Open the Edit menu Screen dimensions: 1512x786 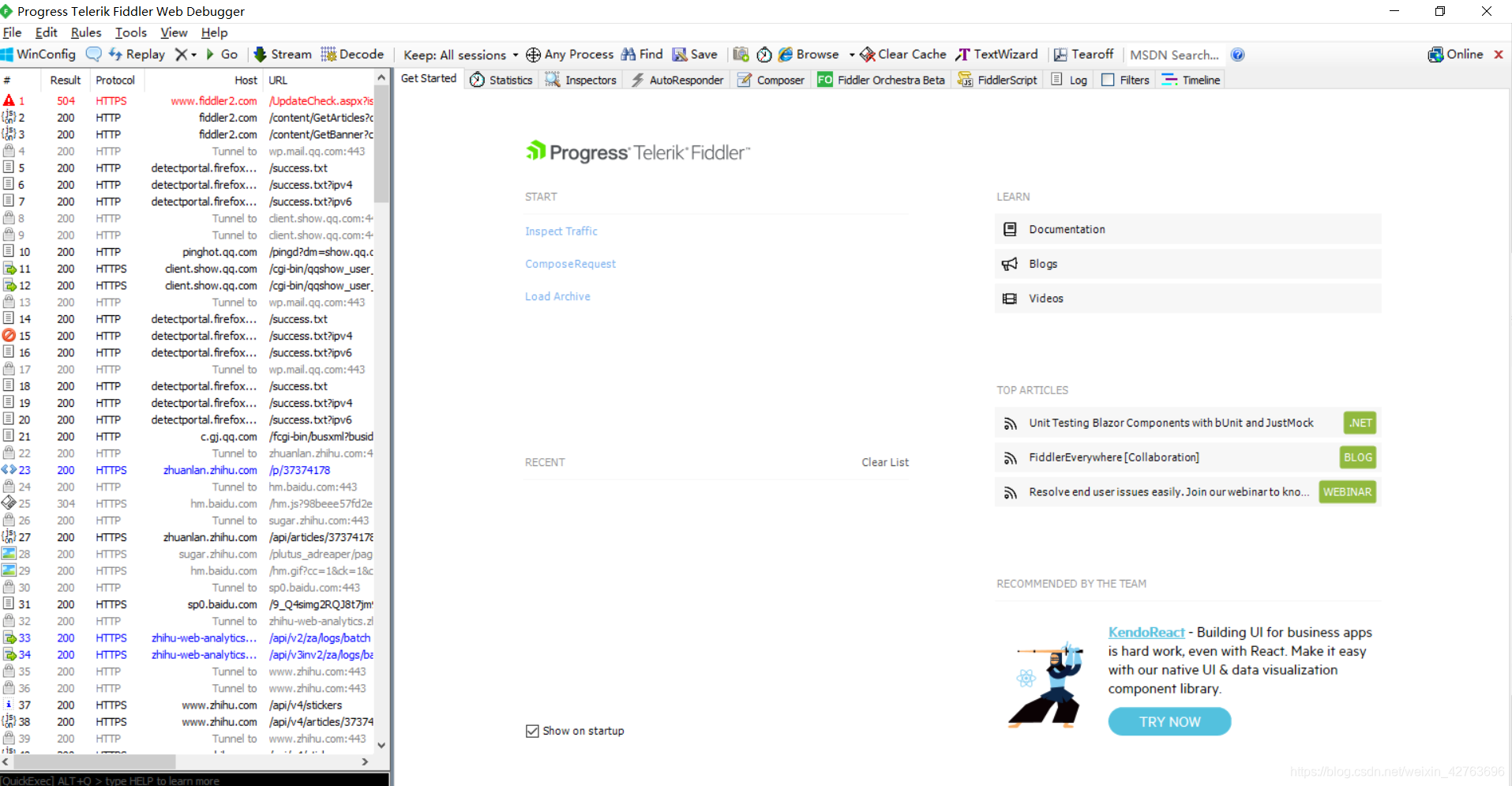click(x=46, y=32)
